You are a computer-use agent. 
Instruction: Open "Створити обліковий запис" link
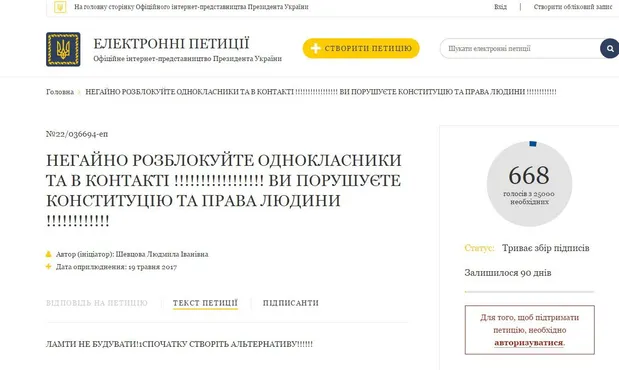pyautogui.click(x=573, y=7)
